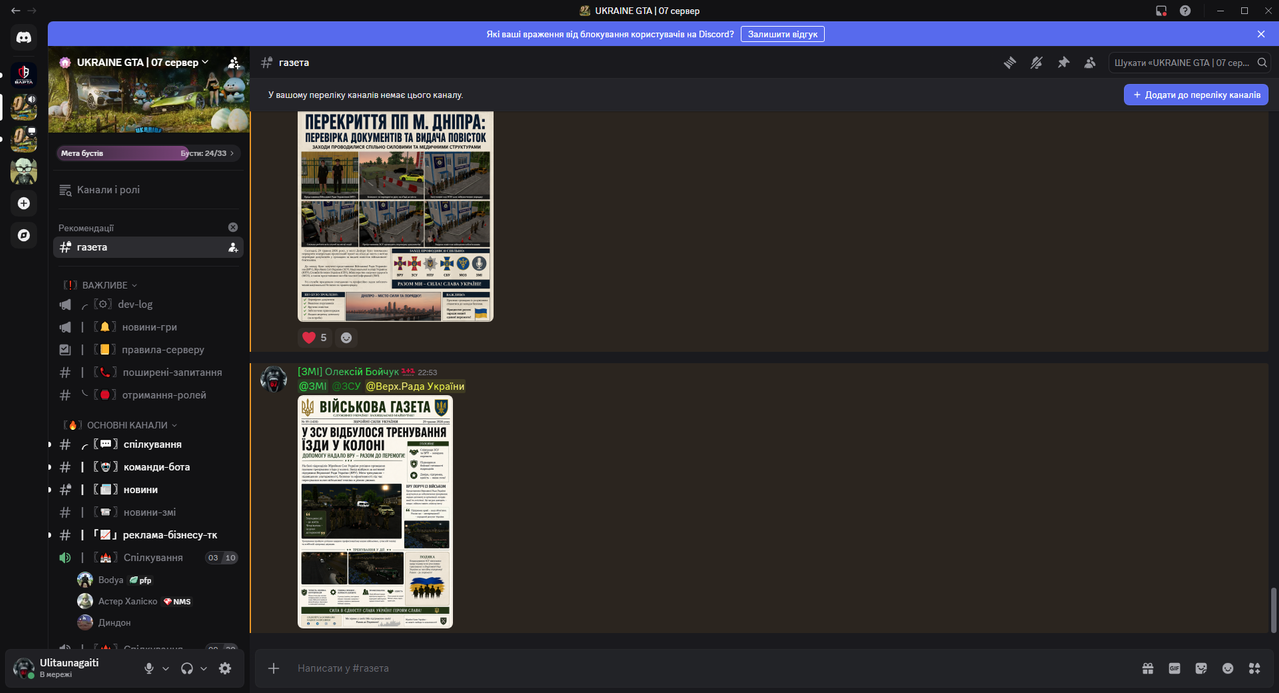This screenshot has height=693, width=1279.
Task: Open the dev-log channel
Action: click(x=148, y=304)
